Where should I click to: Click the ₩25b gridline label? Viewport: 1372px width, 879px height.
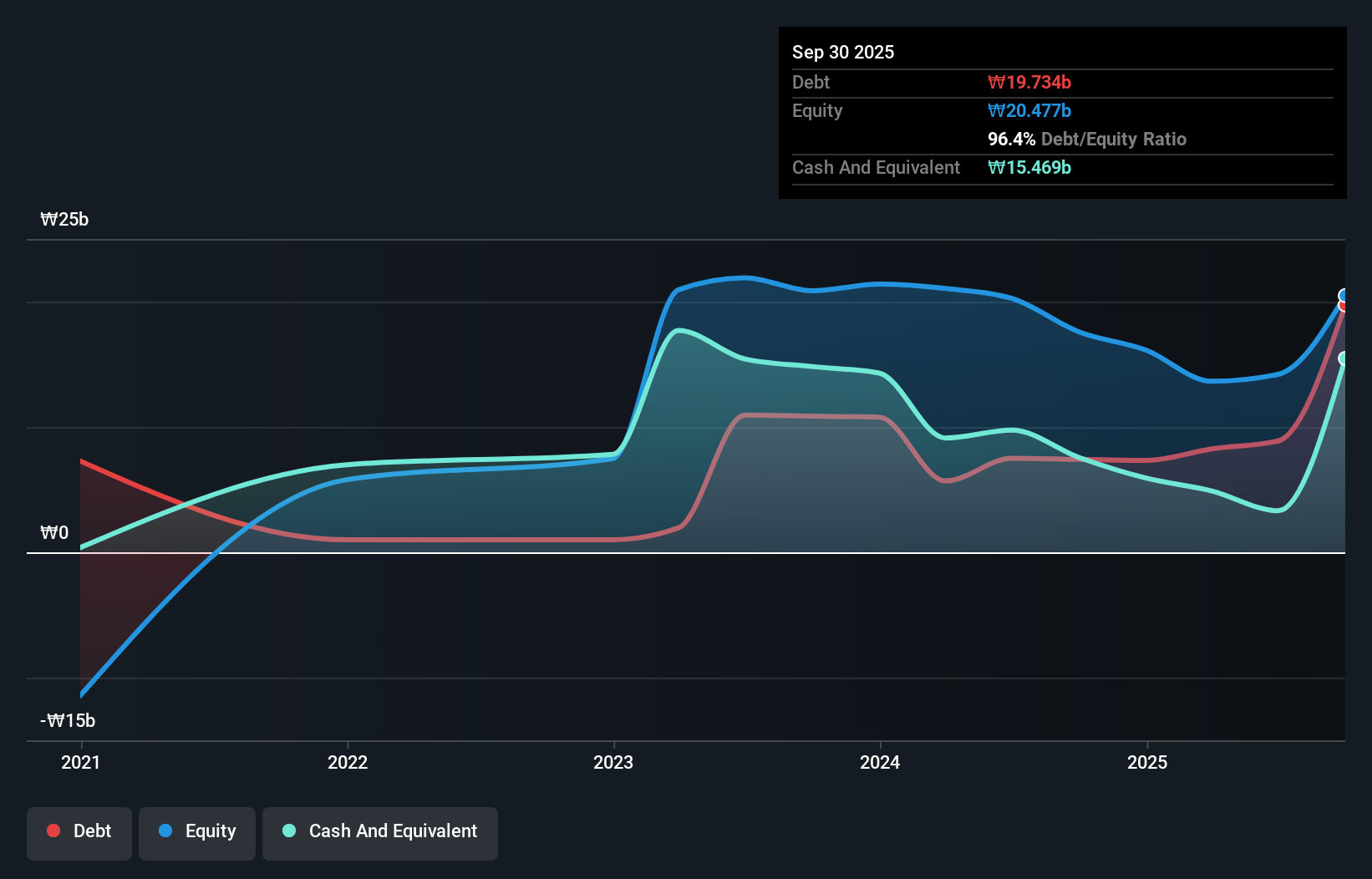pos(64,220)
